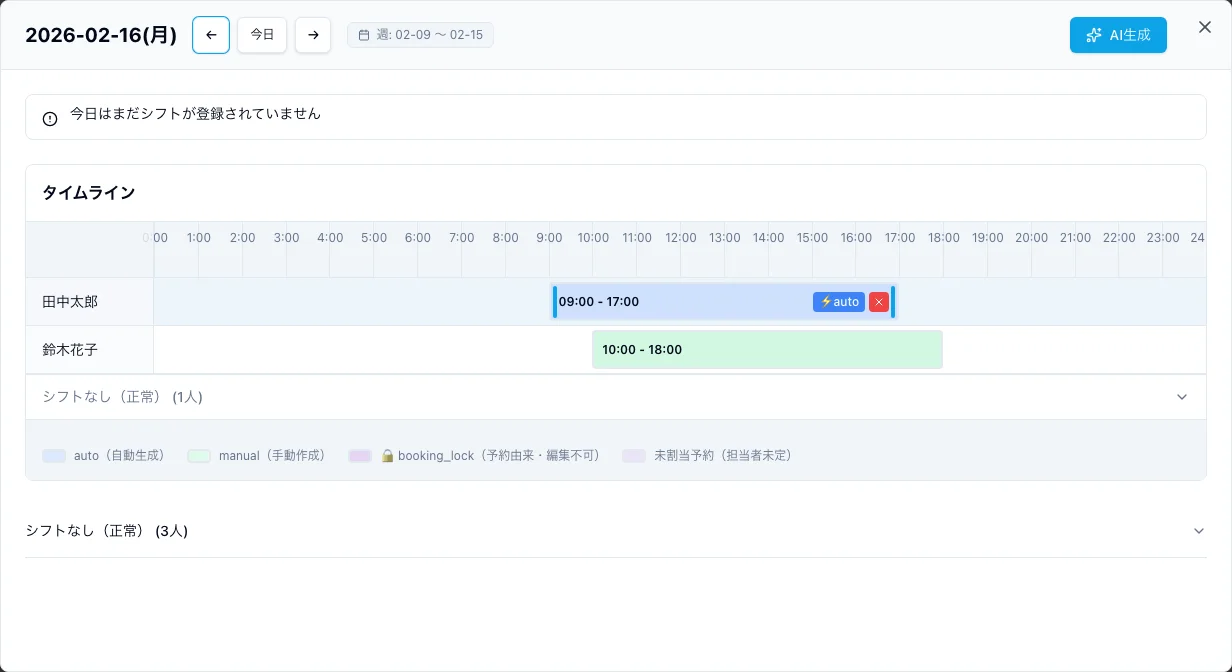The image size is (1232, 672).
Task: Go to next day with right arrow
Action: click(x=313, y=35)
